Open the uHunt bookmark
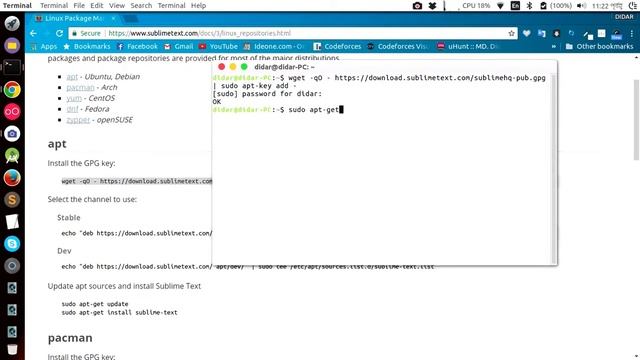 [x=468, y=47]
